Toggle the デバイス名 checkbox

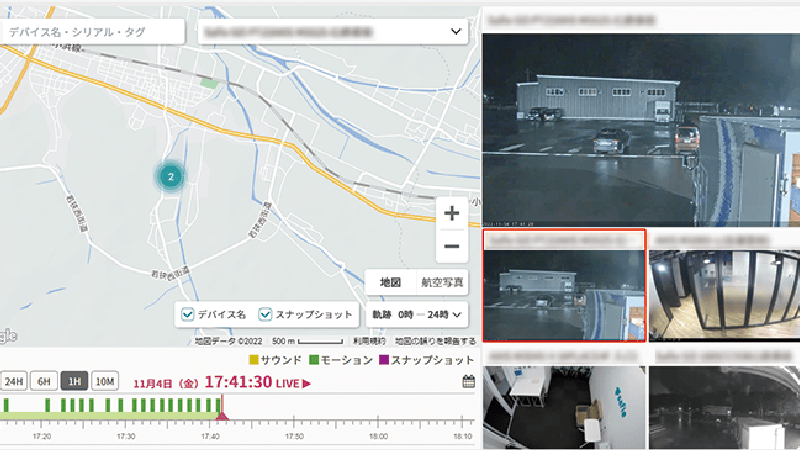(188, 314)
